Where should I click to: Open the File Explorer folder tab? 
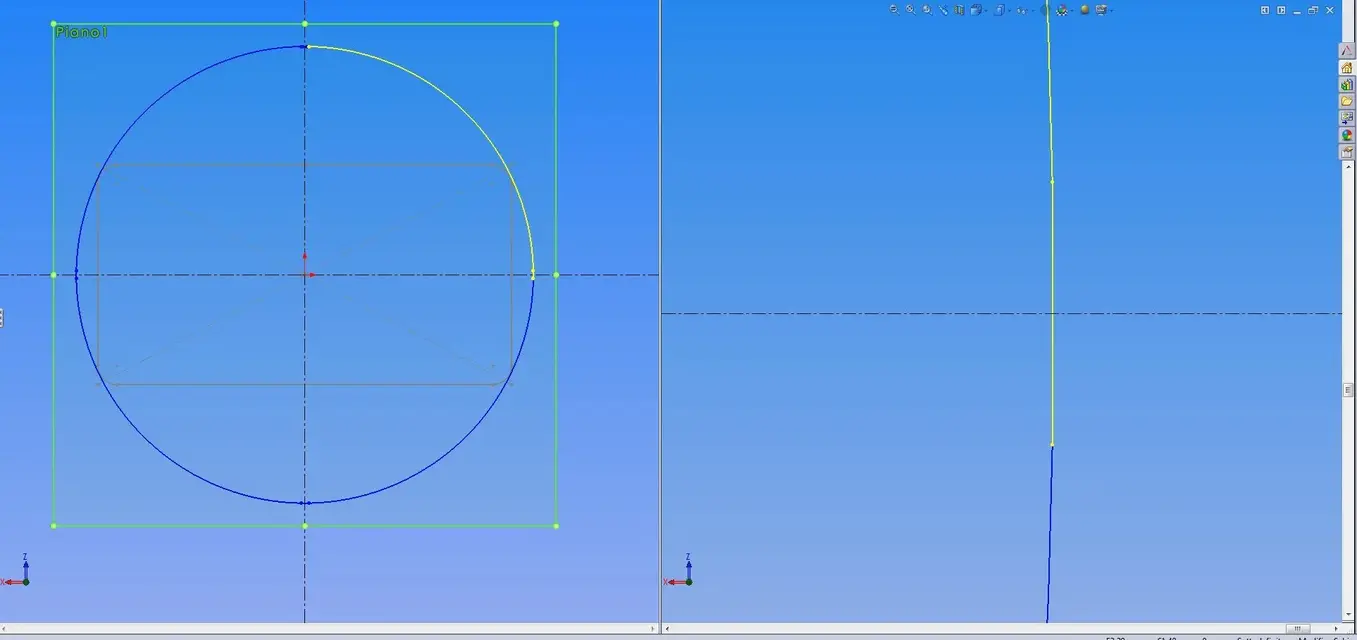click(1347, 102)
